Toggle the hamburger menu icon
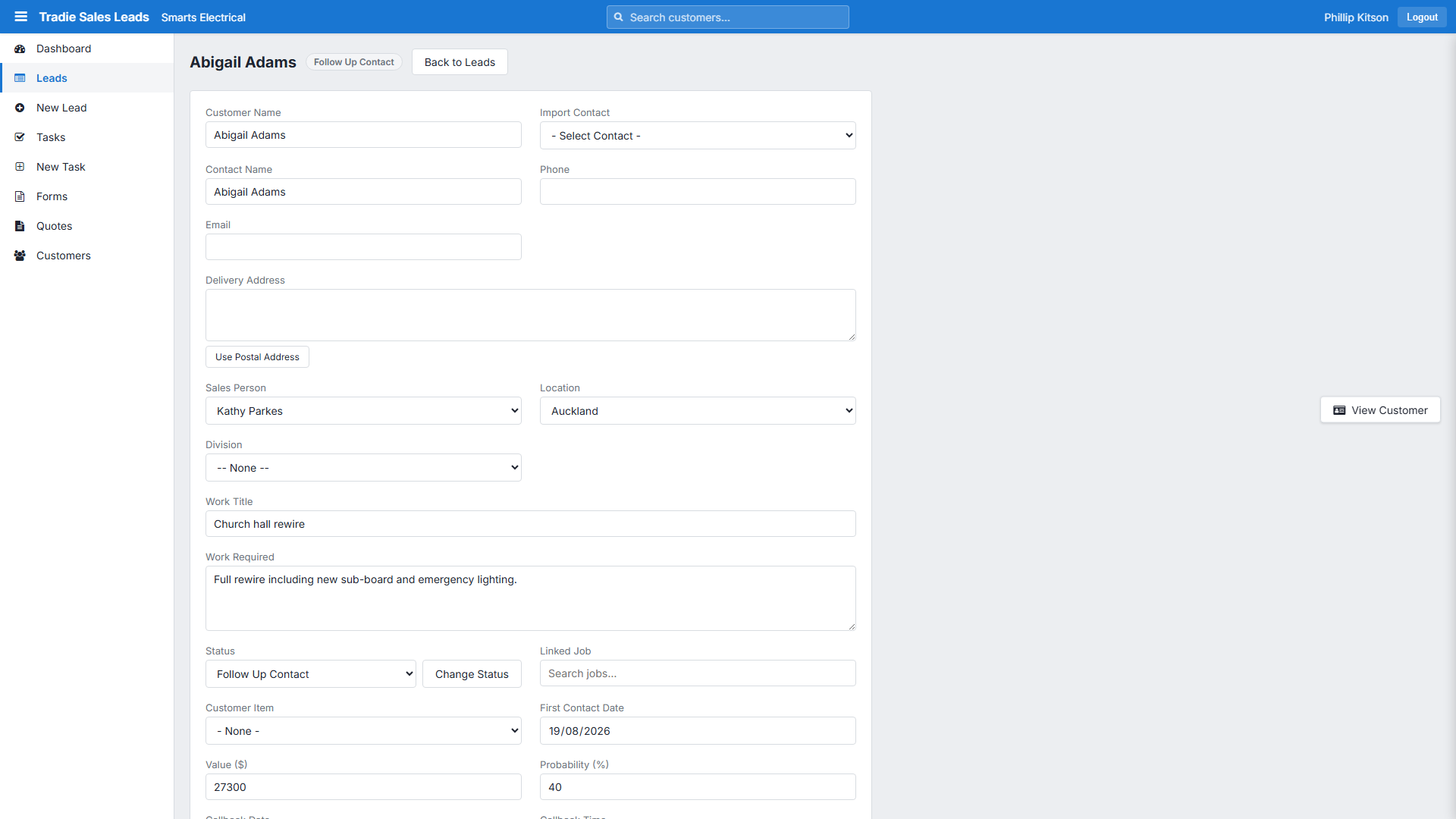This screenshot has height=819, width=1456. 21,17
